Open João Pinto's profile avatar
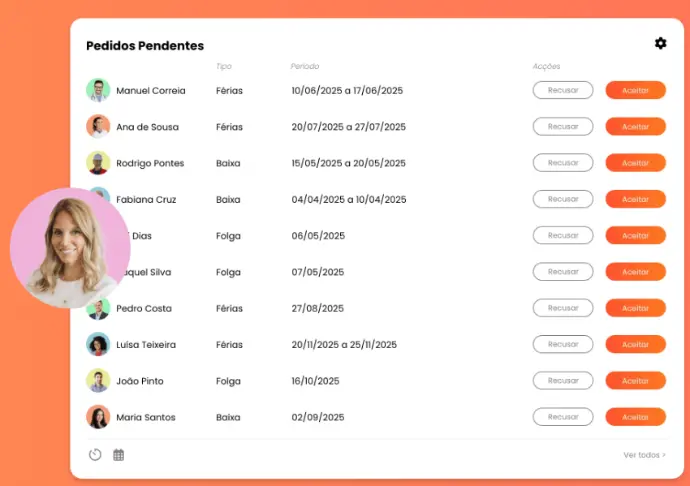Screen dimensions: 690x486 [98, 381]
